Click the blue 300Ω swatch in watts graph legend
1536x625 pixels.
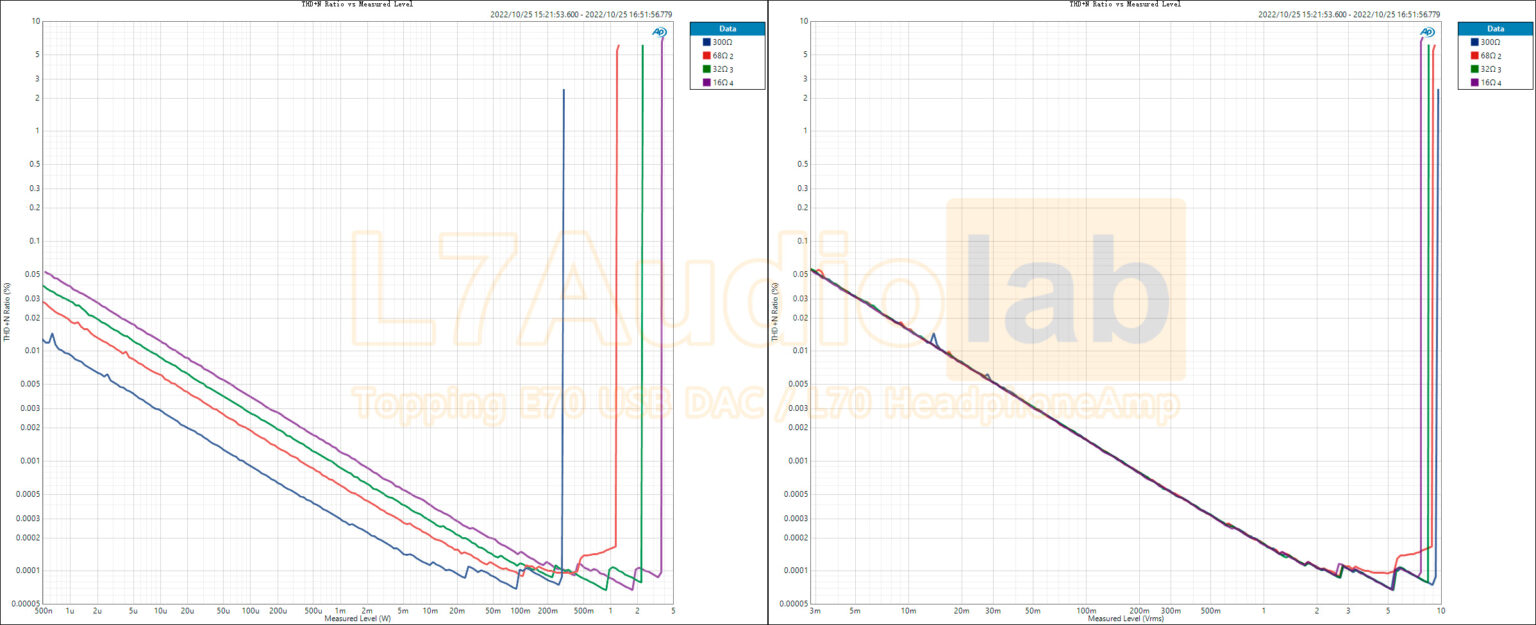tap(707, 42)
